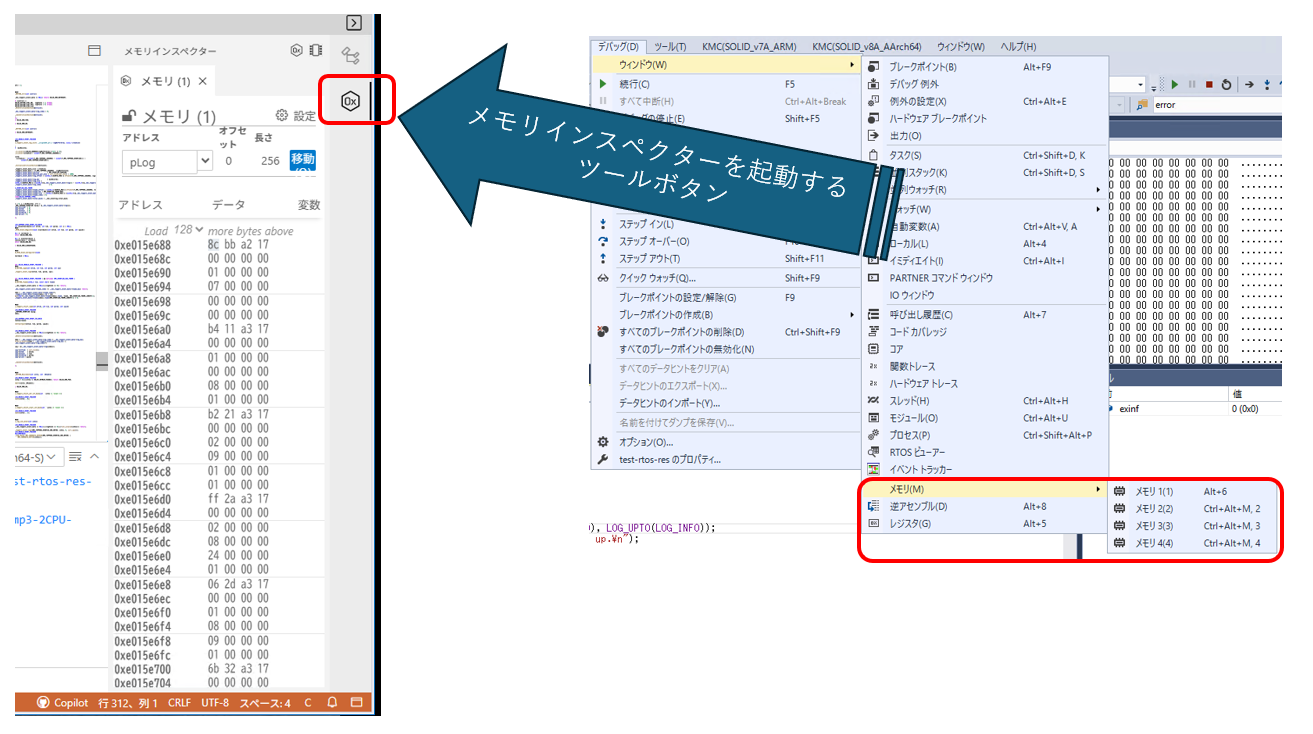1313x734 pixels.
Task: Click the red stop debugging toolbar icon
Action: (x=1209, y=85)
